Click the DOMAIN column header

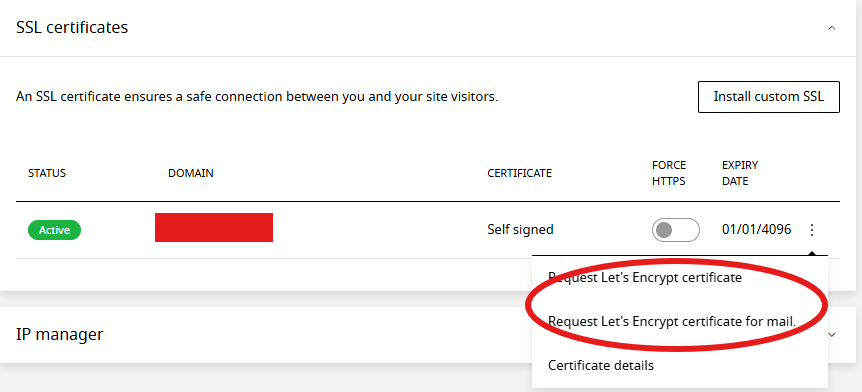point(191,173)
